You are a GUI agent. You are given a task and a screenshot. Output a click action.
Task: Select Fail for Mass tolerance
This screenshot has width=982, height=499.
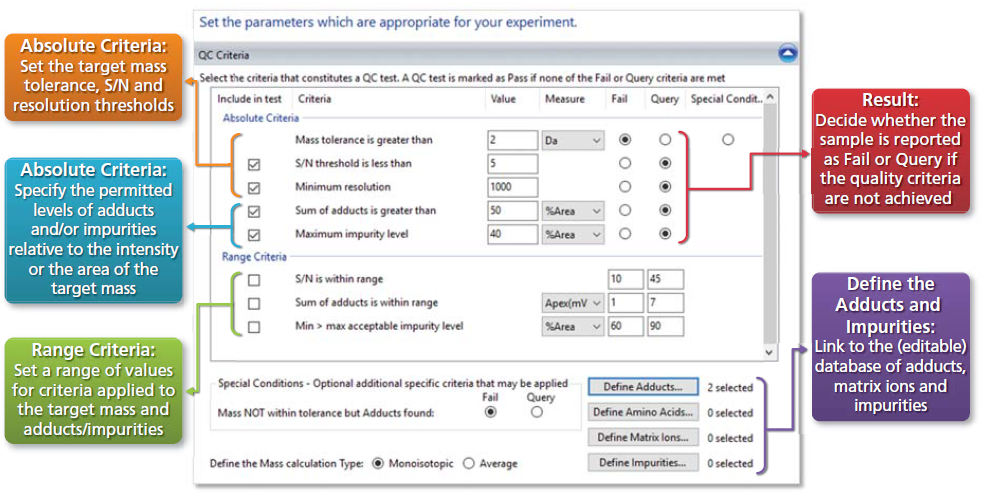coord(626,140)
